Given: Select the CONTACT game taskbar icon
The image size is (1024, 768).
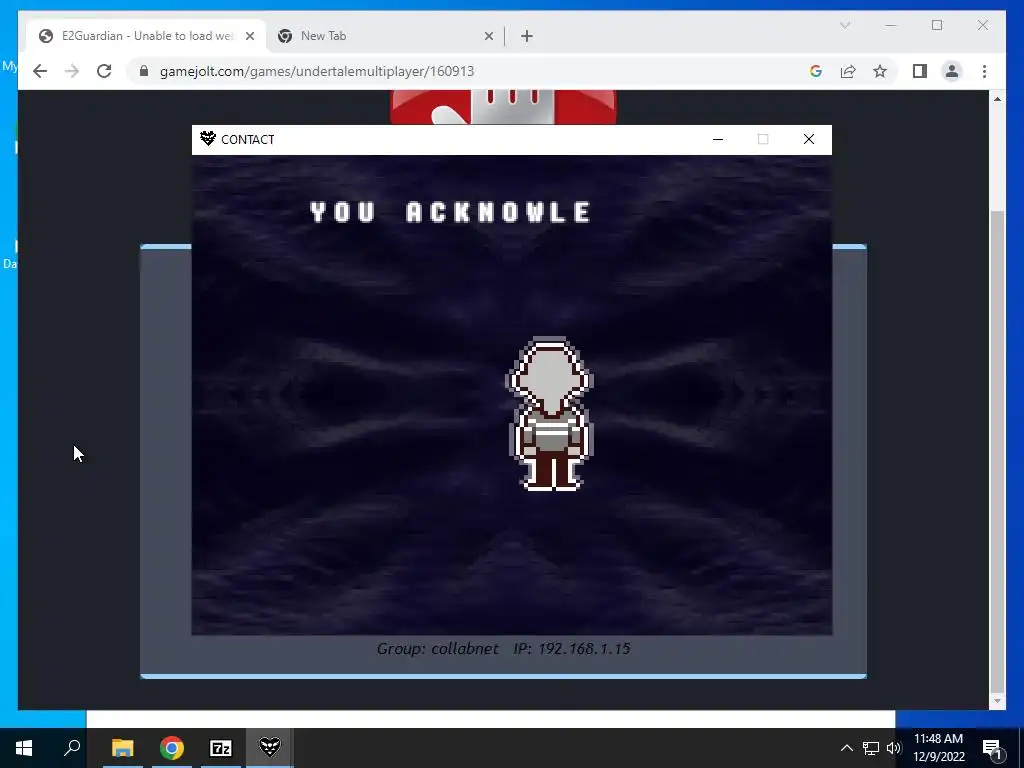Looking at the screenshot, I should point(270,748).
